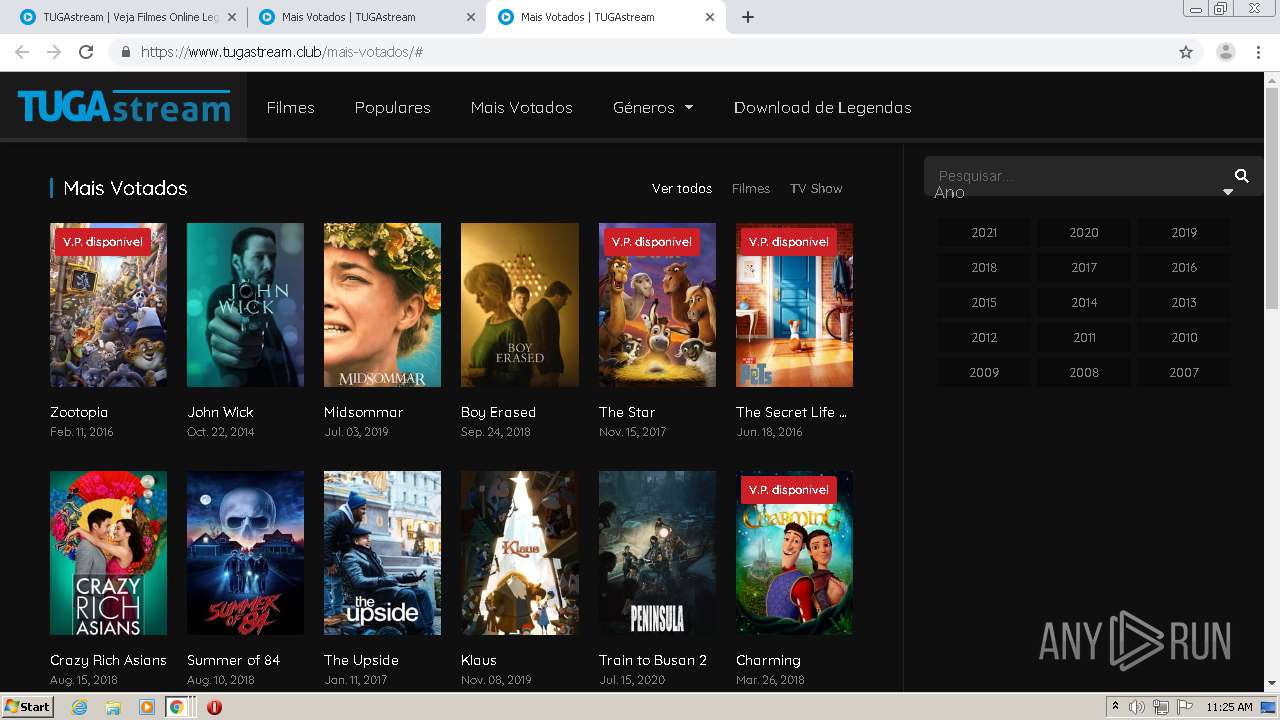Open The Secret Life of Pets poster
The width and height of the screenshot is (1280, 720).
(x=794, y=305)
